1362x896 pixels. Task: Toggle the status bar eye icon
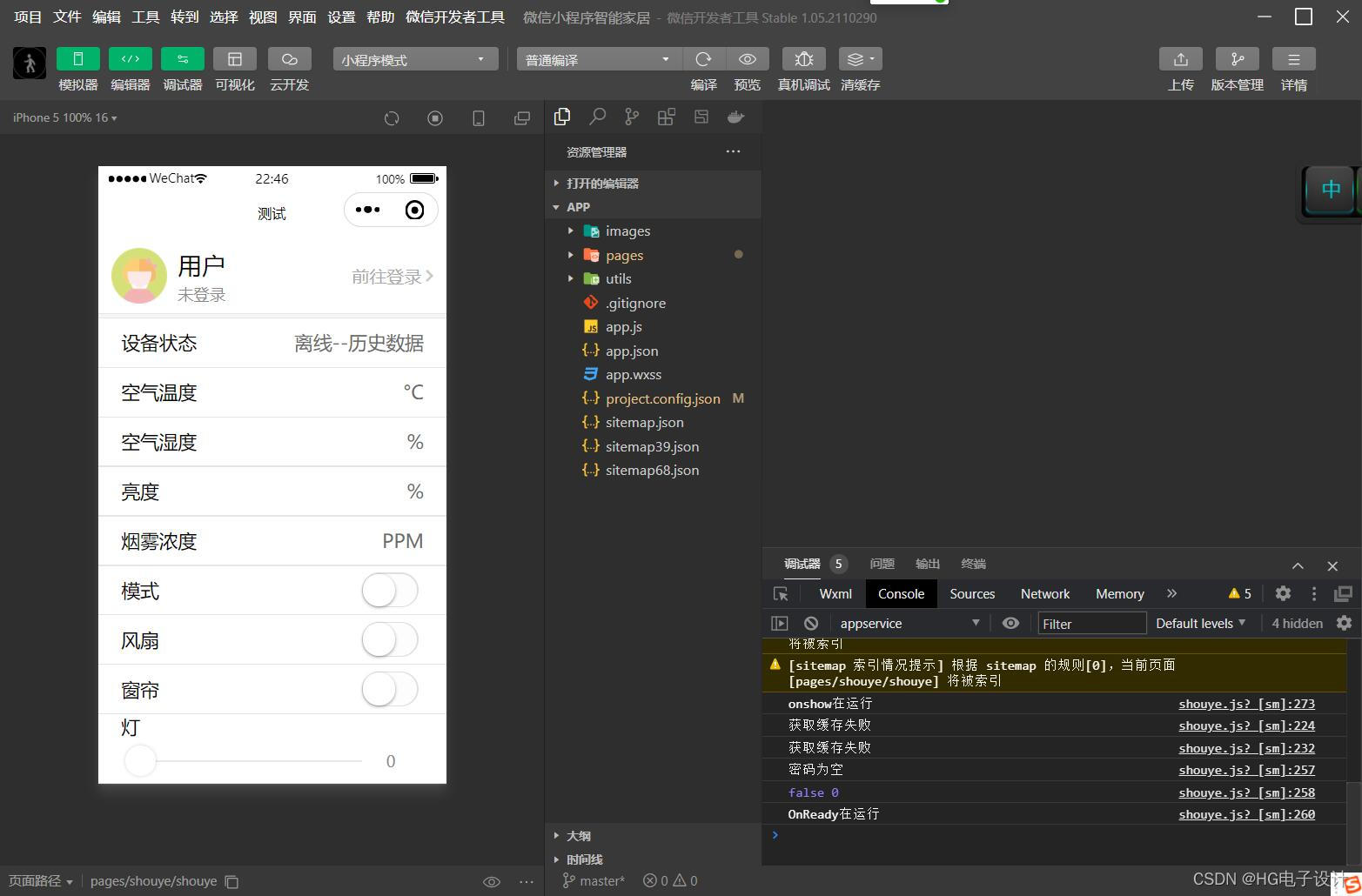492,881
